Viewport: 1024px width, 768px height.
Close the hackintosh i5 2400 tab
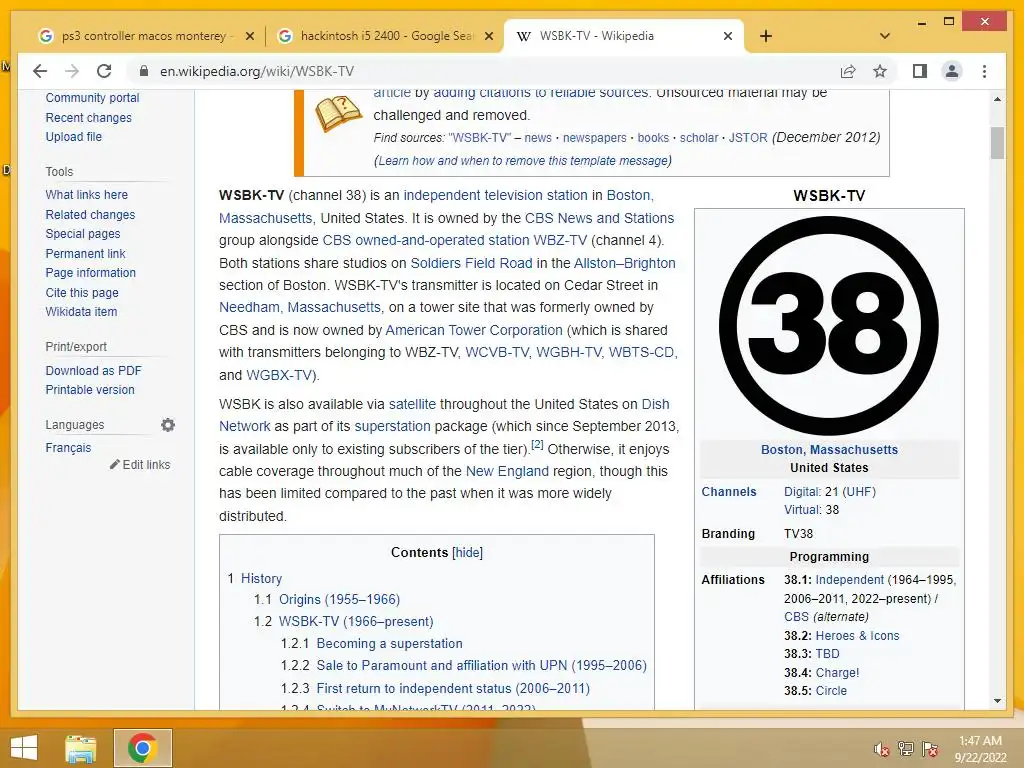488,36
